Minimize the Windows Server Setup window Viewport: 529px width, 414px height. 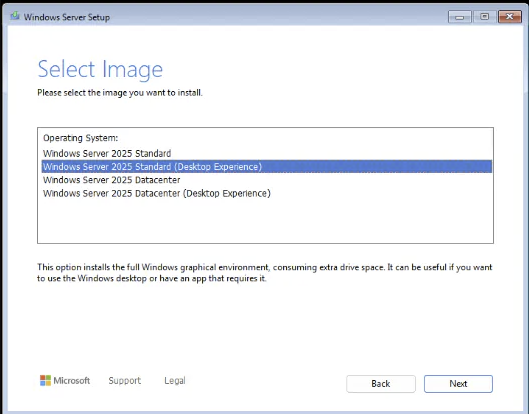click(460, 17)
